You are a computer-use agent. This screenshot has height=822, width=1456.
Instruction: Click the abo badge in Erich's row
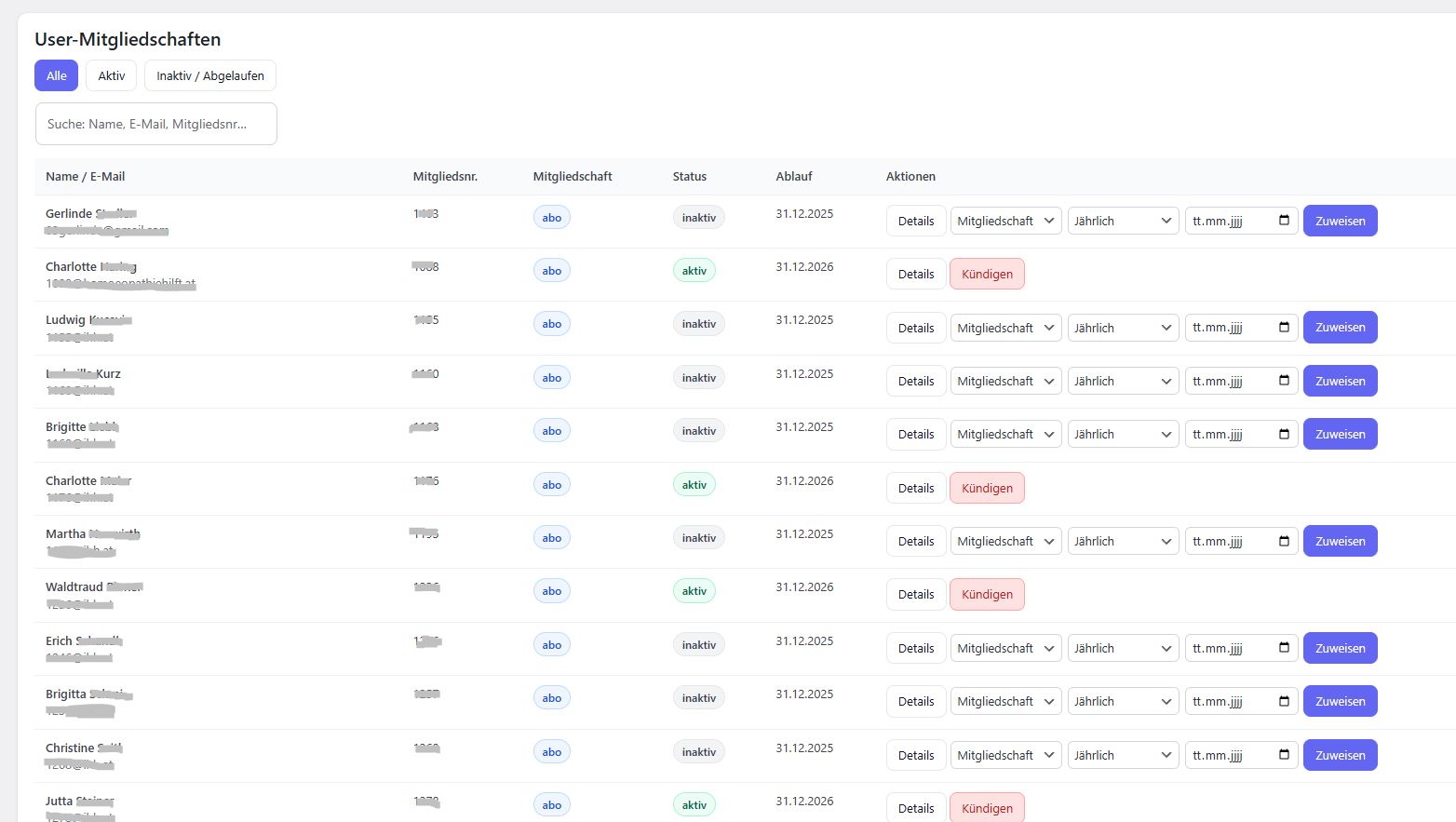pyautogui.click(x=551, y=644)
